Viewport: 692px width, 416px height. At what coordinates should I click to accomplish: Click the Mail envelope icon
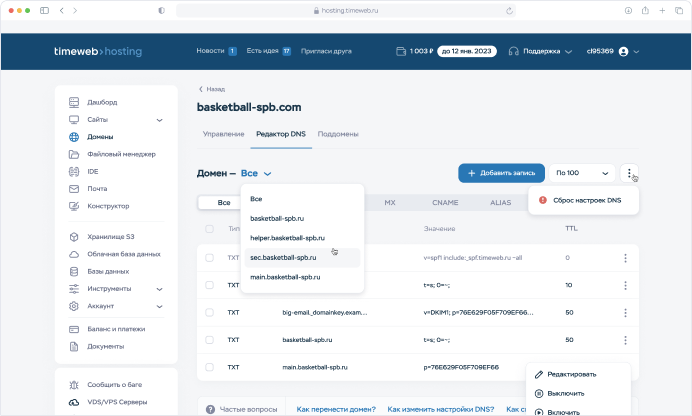74,189
